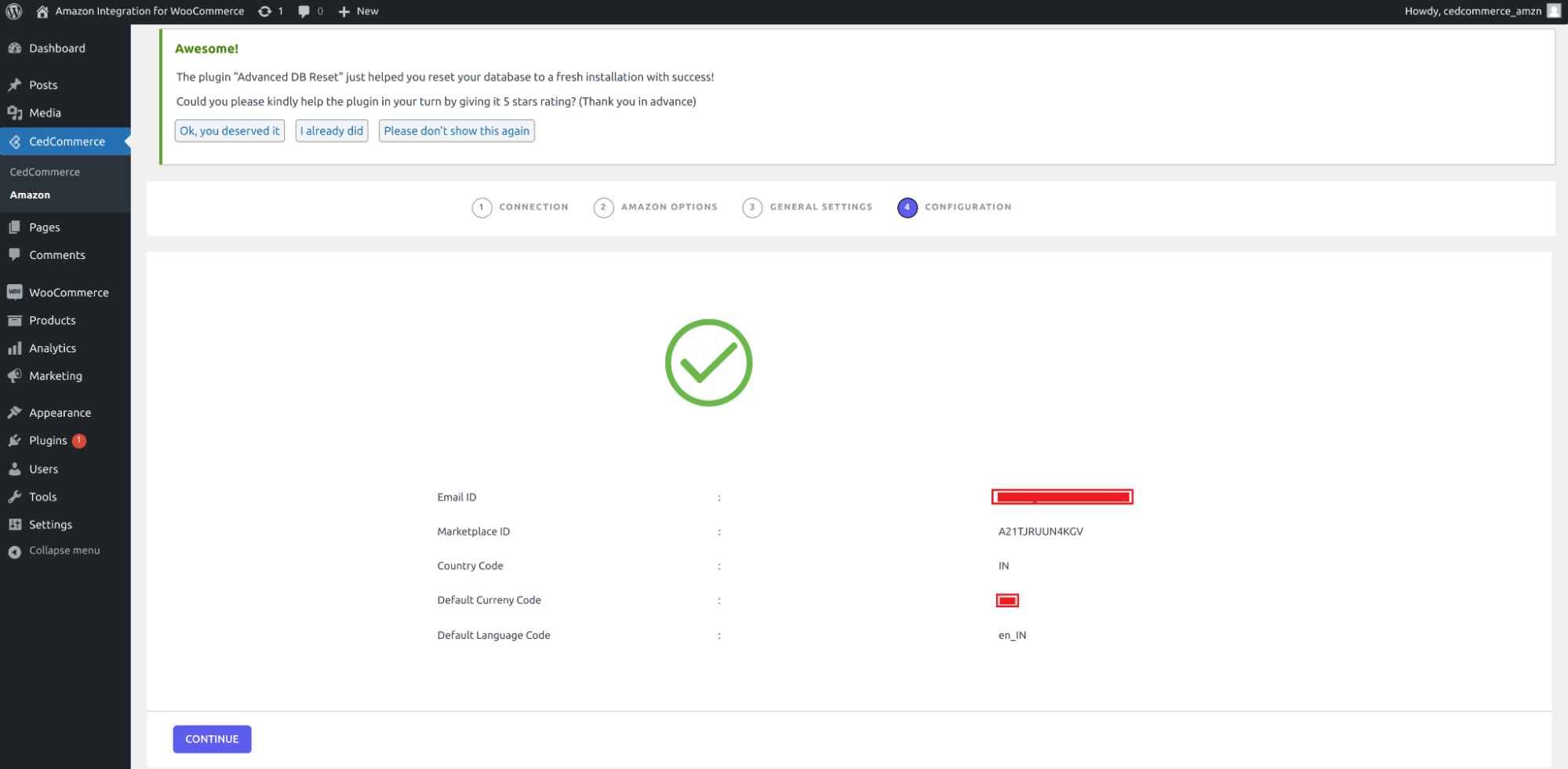Click the Posts pin icon

[15, 85]
